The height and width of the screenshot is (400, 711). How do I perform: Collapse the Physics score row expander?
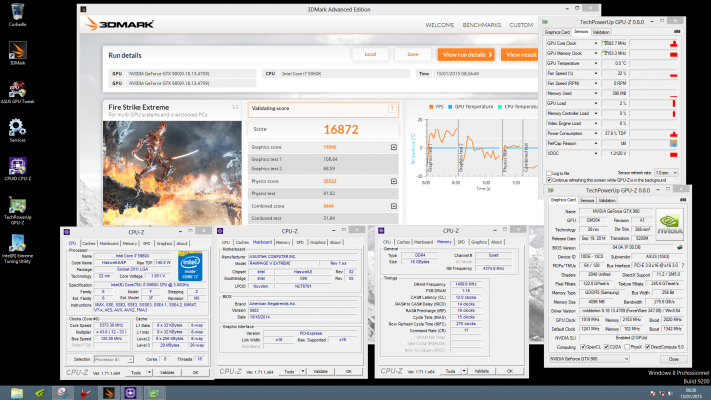[x=394, y=181]
